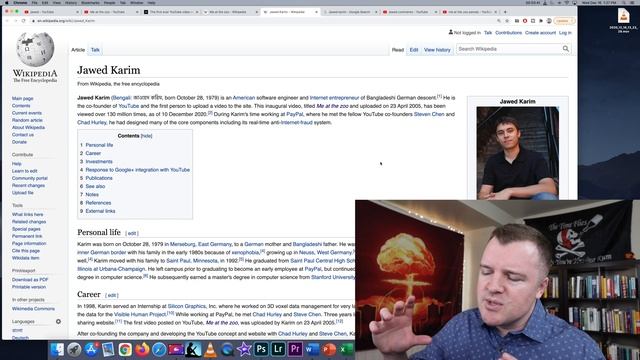Open Finder from the Dock
640x360 pixels.
(x=57, y=349)
